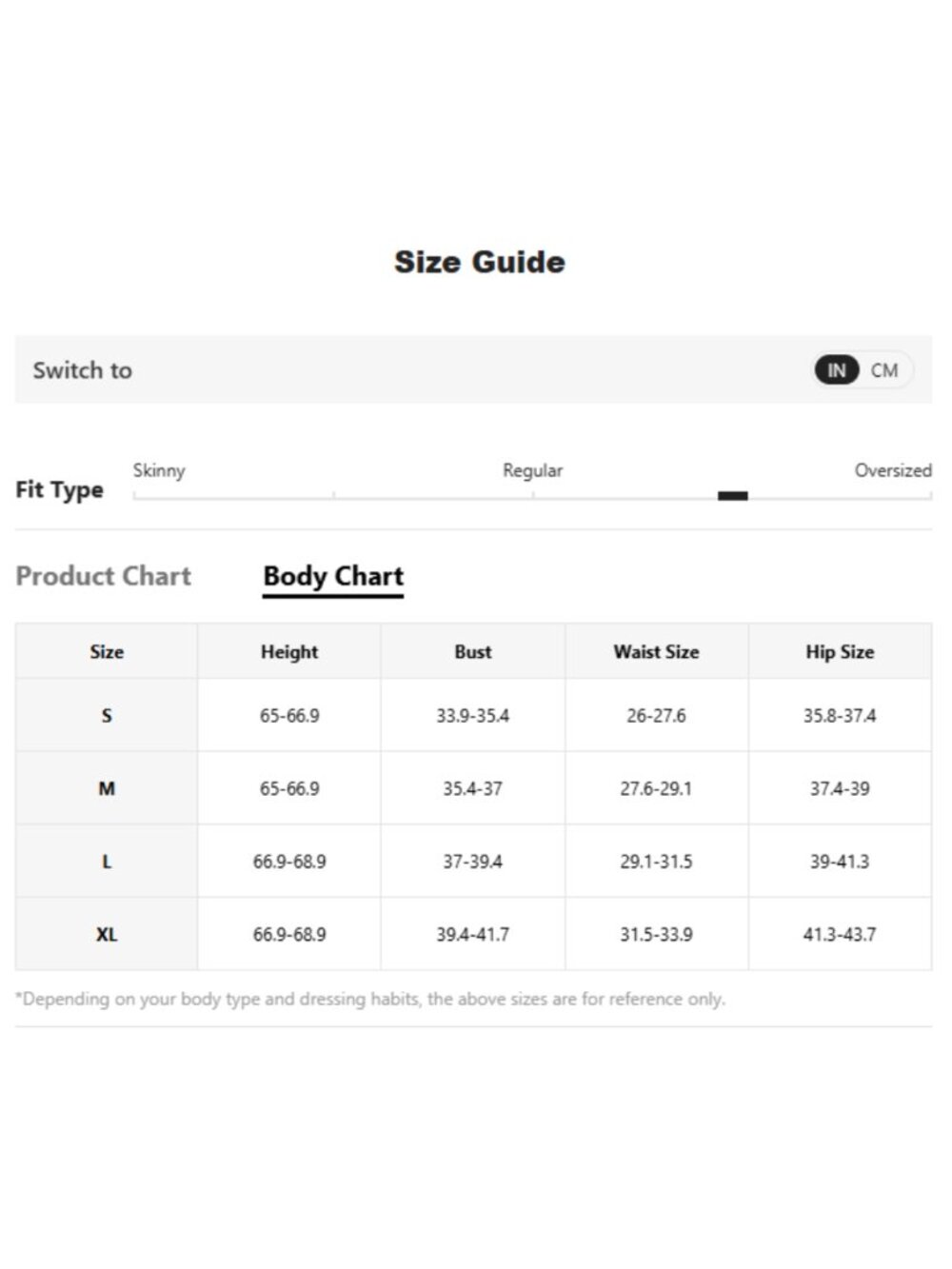Click the Skinny fit label
This screenshot has width=952, height=1269.
tap(159, 470)
